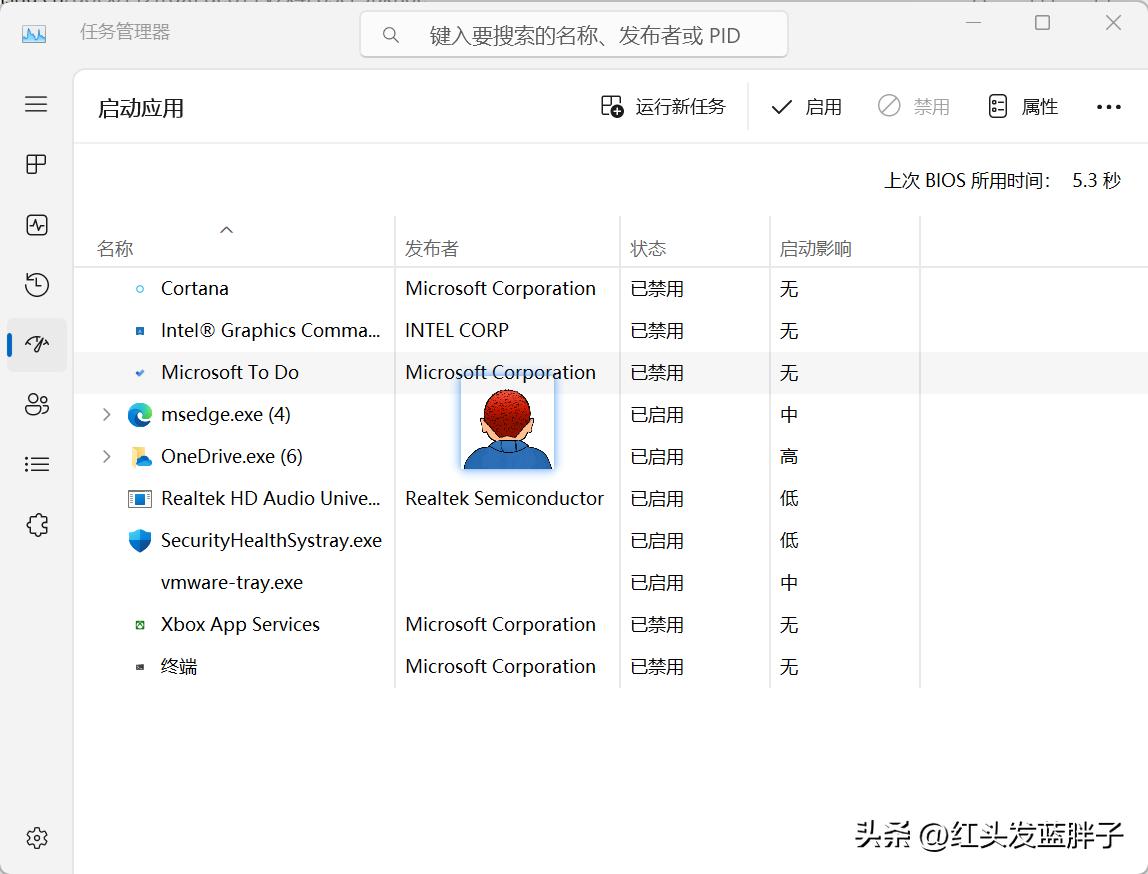The width and height of the screenshot is (1148, 874).
Task: Open the Performance page
Action: (x=36, y=225)
